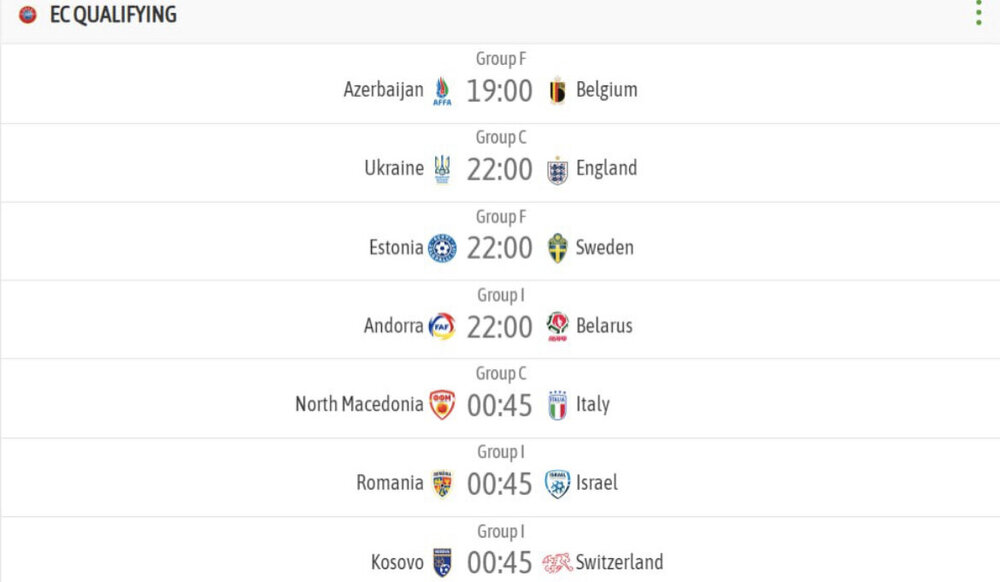Screen dimensions: 1000x582
Task: Open the EC QUALIFYING competition header
Action: (113, 14)
